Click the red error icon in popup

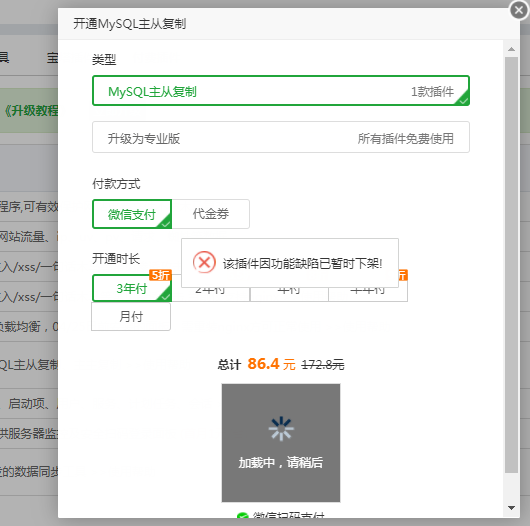click(x=204, y=262)
